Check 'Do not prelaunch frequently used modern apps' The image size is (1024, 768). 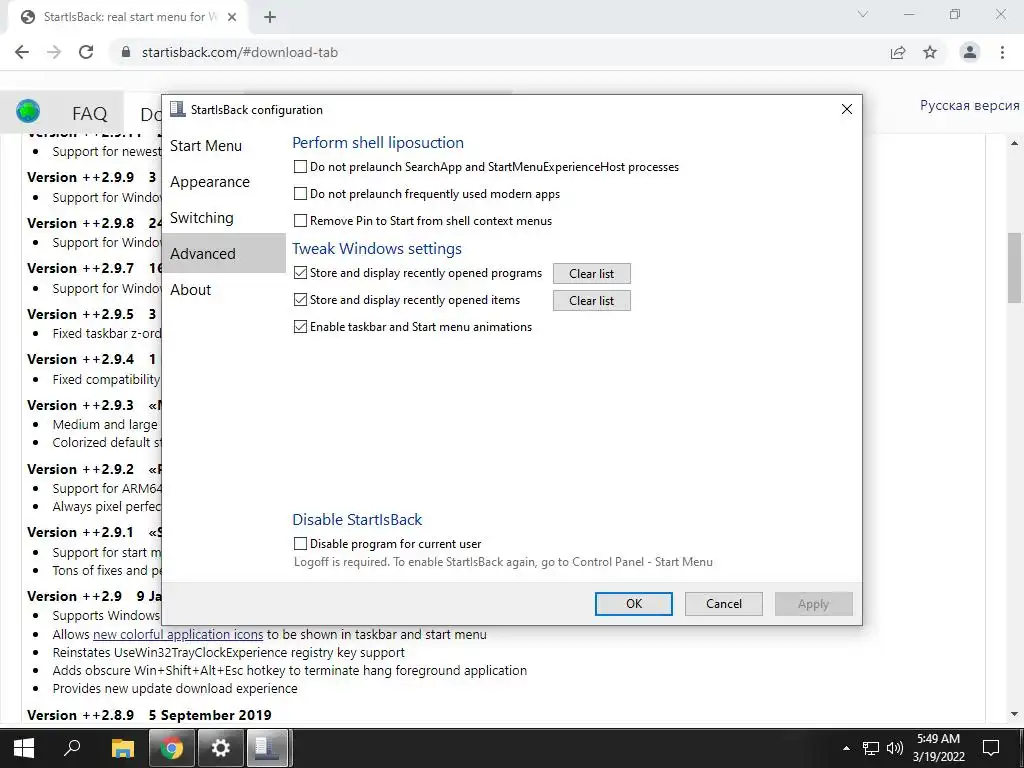click(x=300, y=194)
